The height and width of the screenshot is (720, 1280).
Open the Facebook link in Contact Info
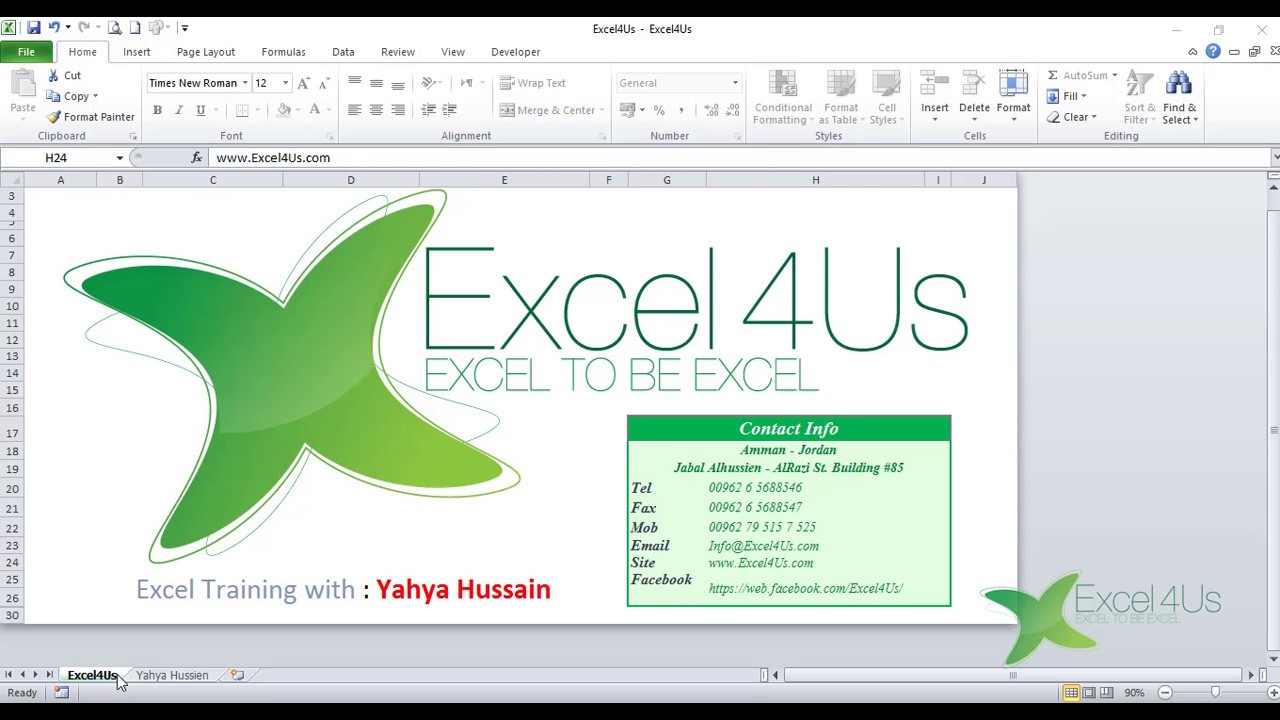(806, 588)
